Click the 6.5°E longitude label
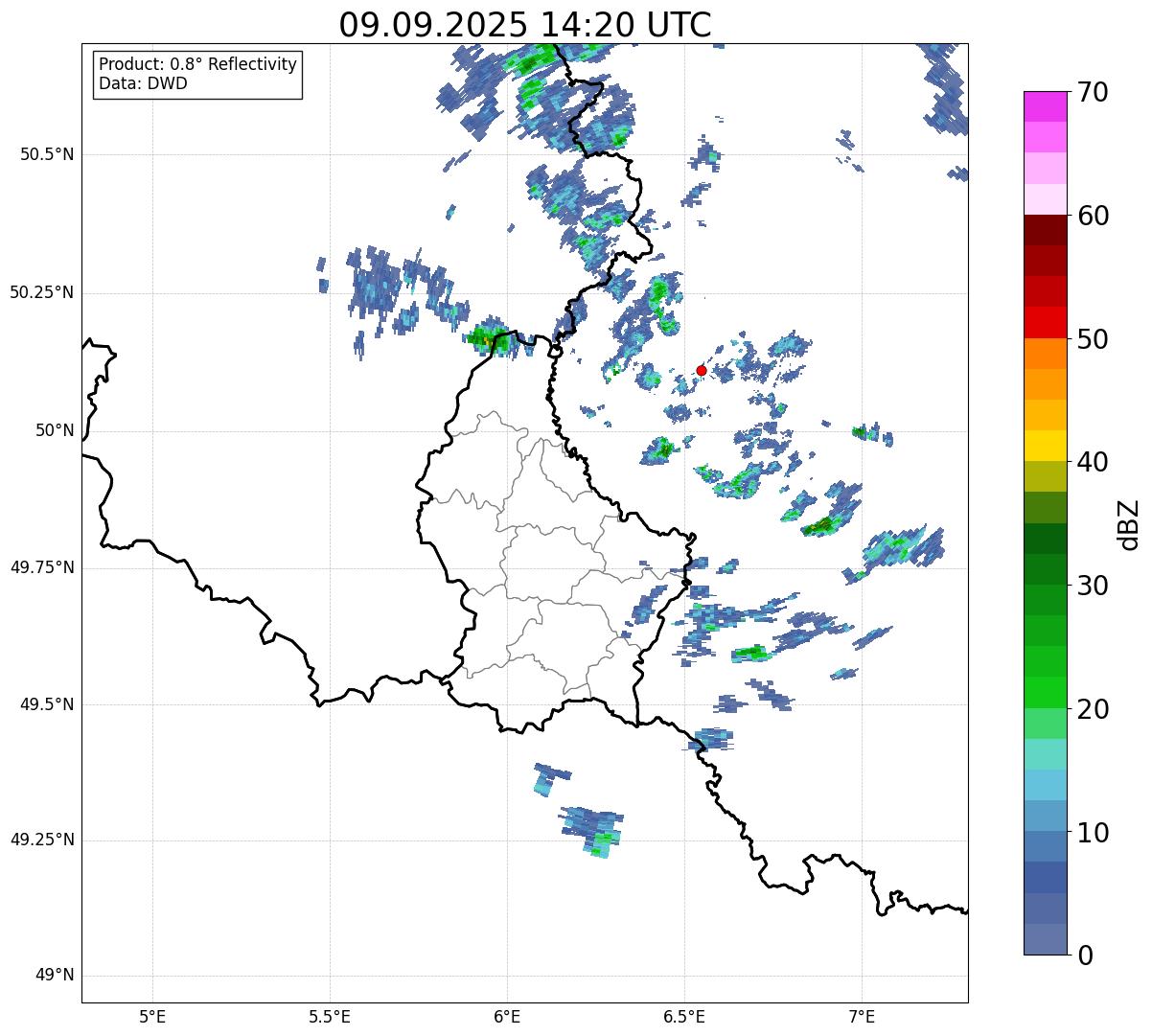1152x1036 pixels. coord(684,1016)
